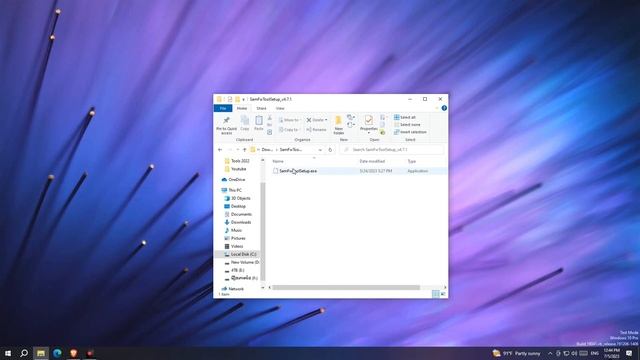Click the Cut scissors icon

click(x=269, y=118)
